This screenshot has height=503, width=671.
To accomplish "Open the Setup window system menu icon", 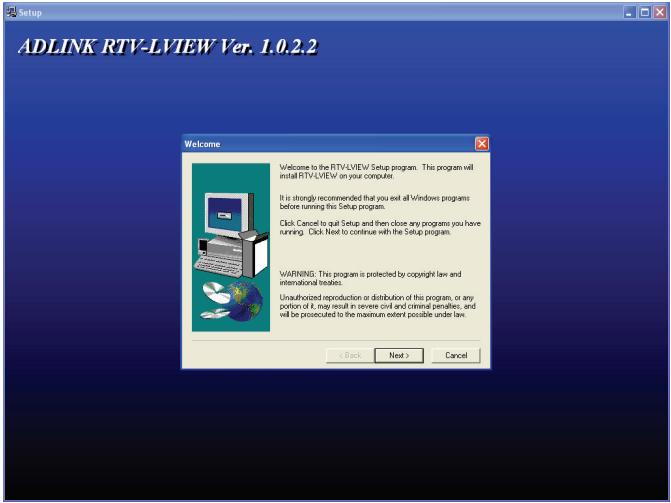I will 12,12.
